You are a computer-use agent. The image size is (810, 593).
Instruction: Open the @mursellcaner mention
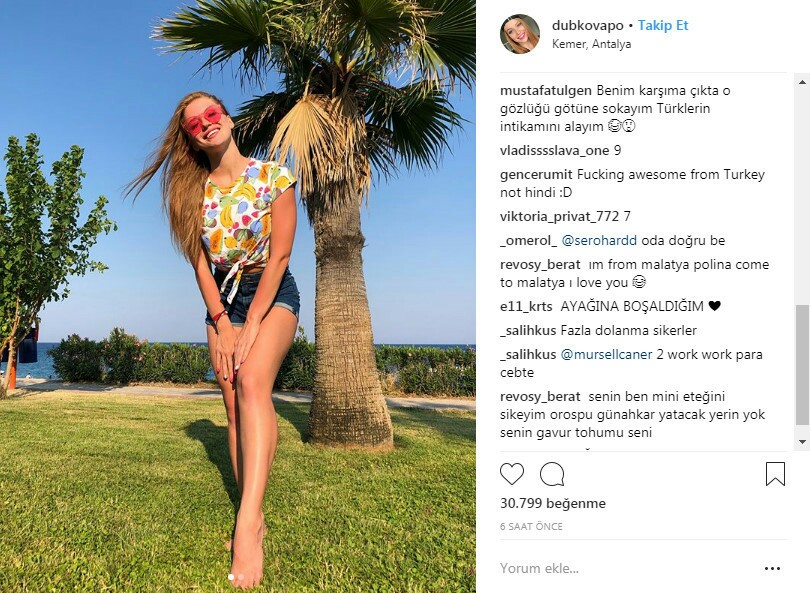point(606,355)
